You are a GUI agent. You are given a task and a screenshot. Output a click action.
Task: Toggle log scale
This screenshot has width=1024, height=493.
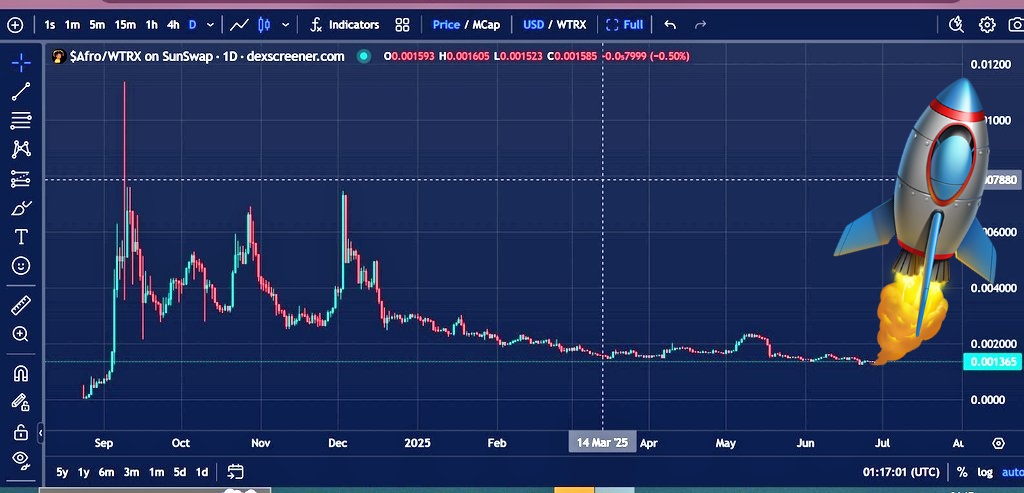click(985, 472)
